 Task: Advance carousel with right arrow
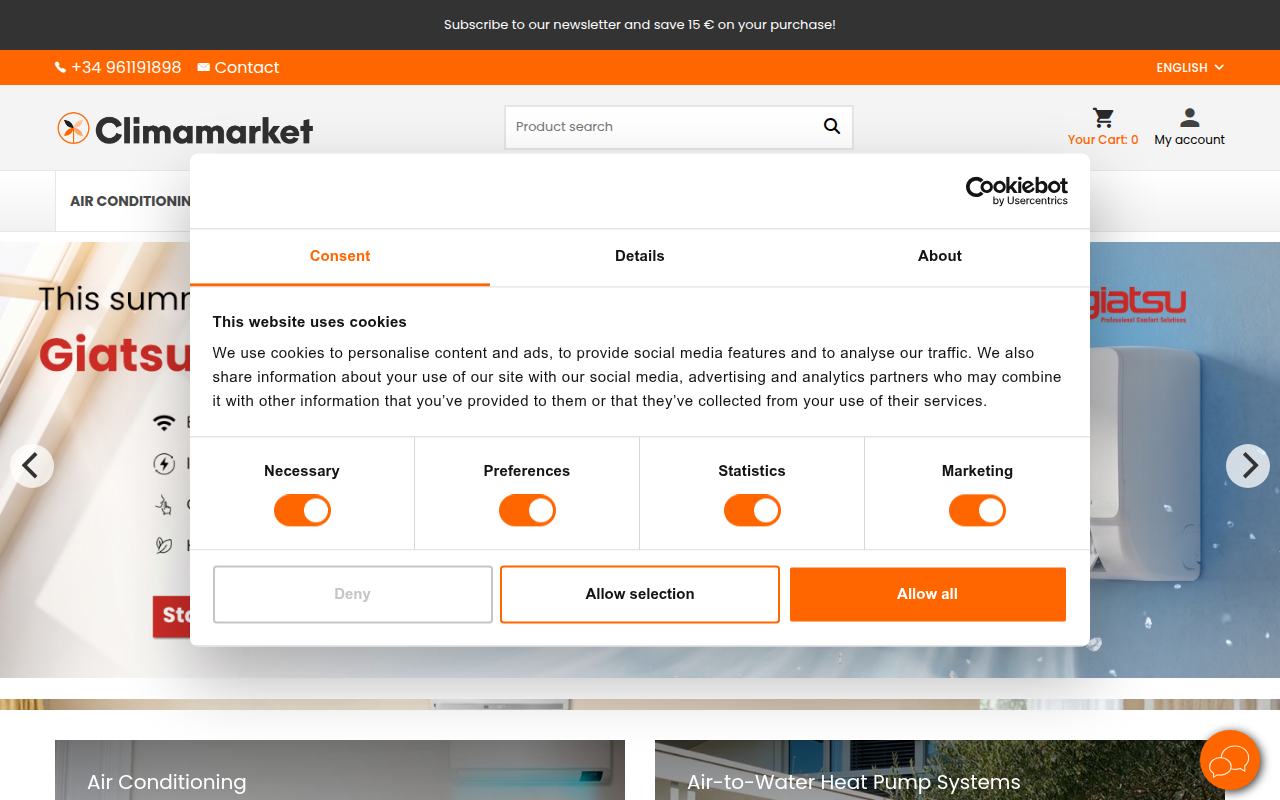pos(1248,465)
